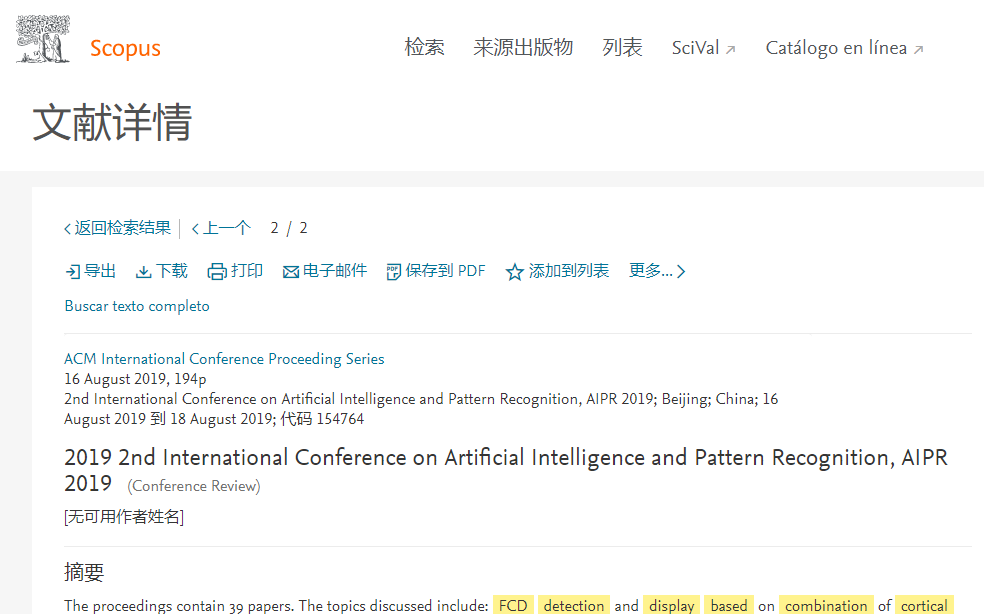
Task: Open the SciVal external link
Action: [x=703, y=48]
